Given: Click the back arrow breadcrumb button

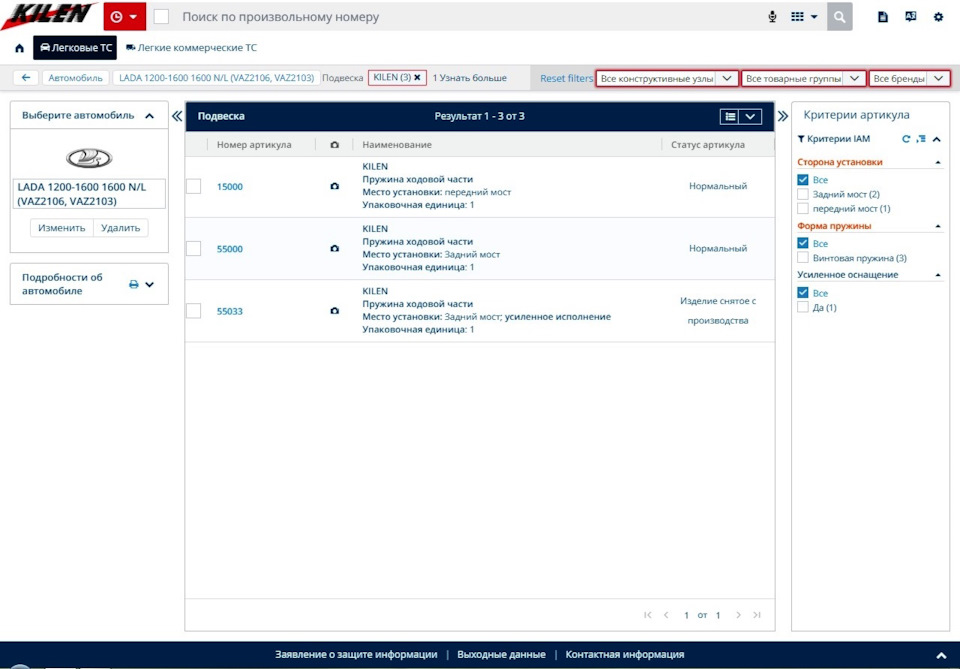Looking at the screenshot, I should (26, 78).
